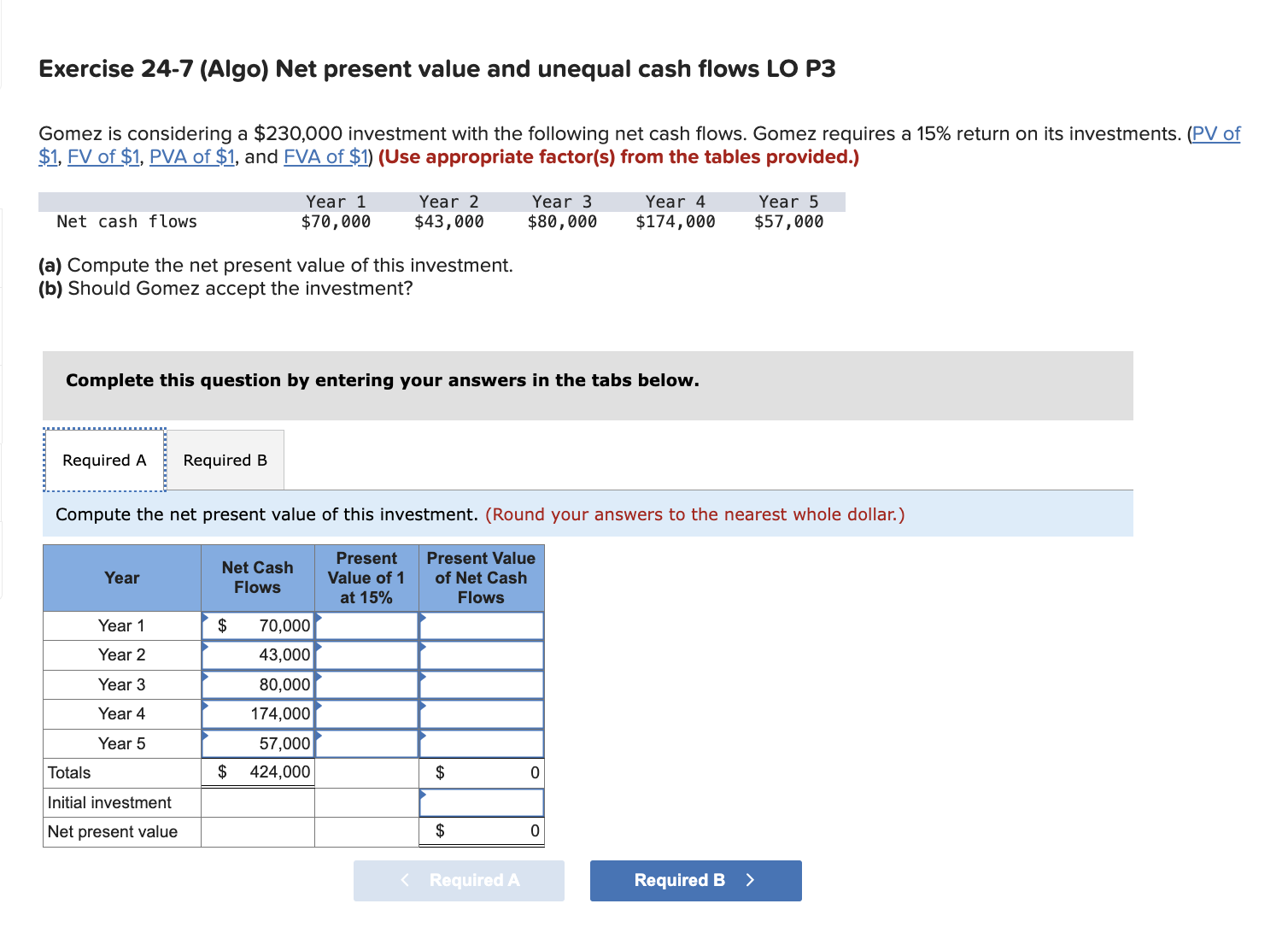1288x933 pixels.
Task: Select the Totals Present Value showing $0
Action: point(481,772)
